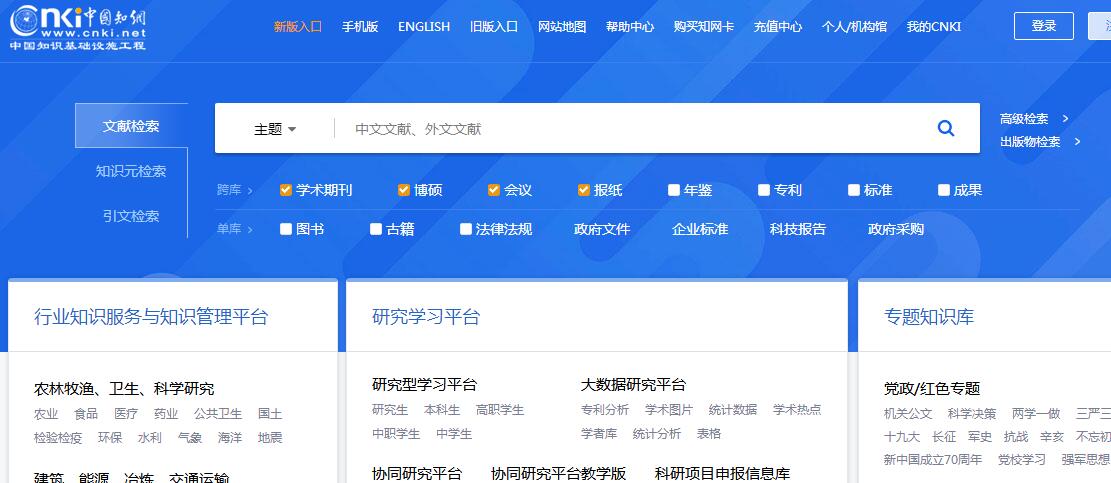
Task: Switch to the 知识元检索 tab
Action: click(x=131, y=171)
